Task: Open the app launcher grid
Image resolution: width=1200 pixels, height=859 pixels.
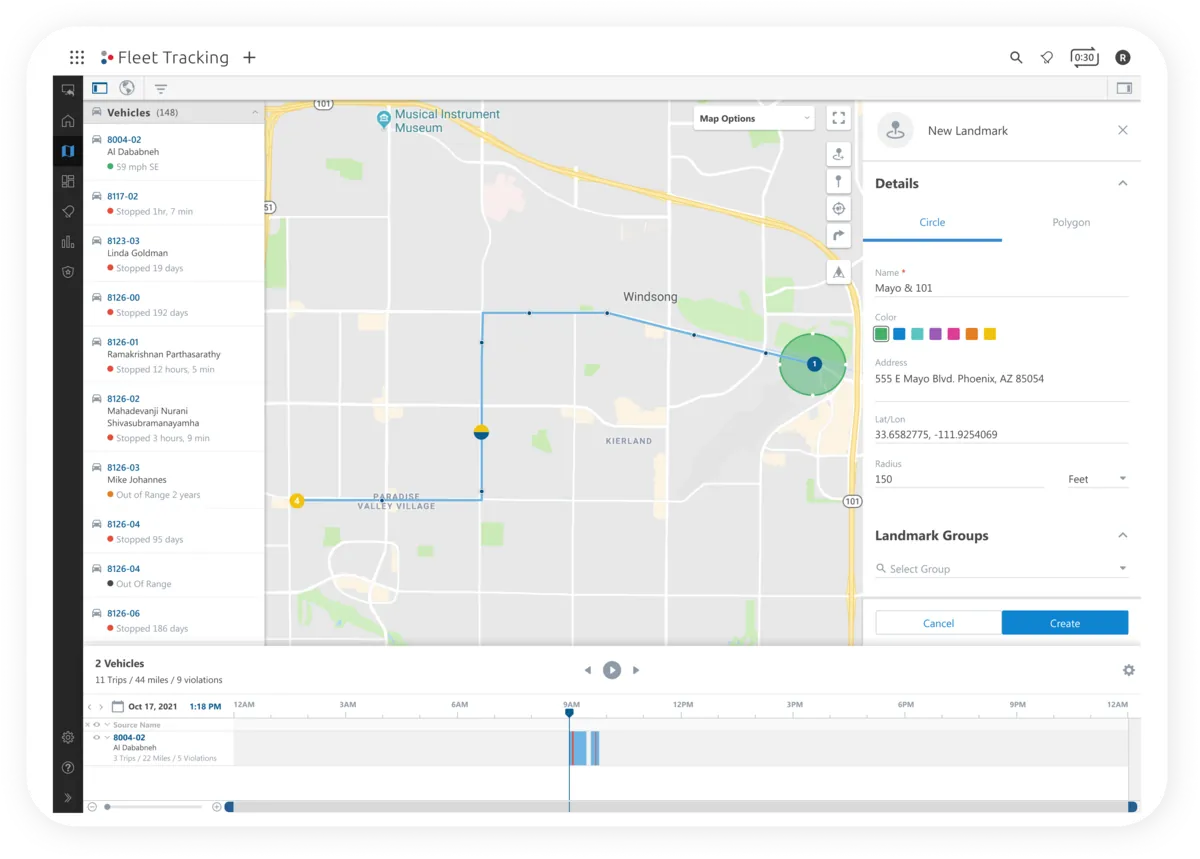Action: [x=77, y=58]
